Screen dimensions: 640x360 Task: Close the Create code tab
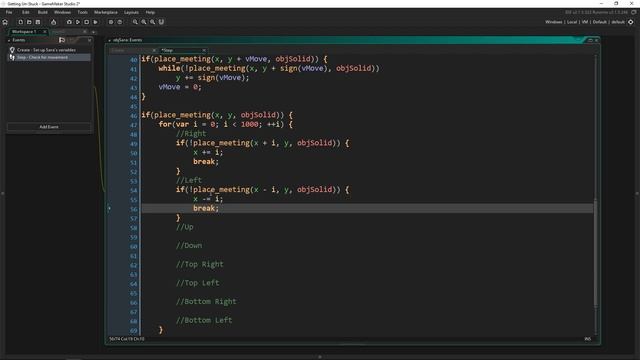[x=154, y=50]
